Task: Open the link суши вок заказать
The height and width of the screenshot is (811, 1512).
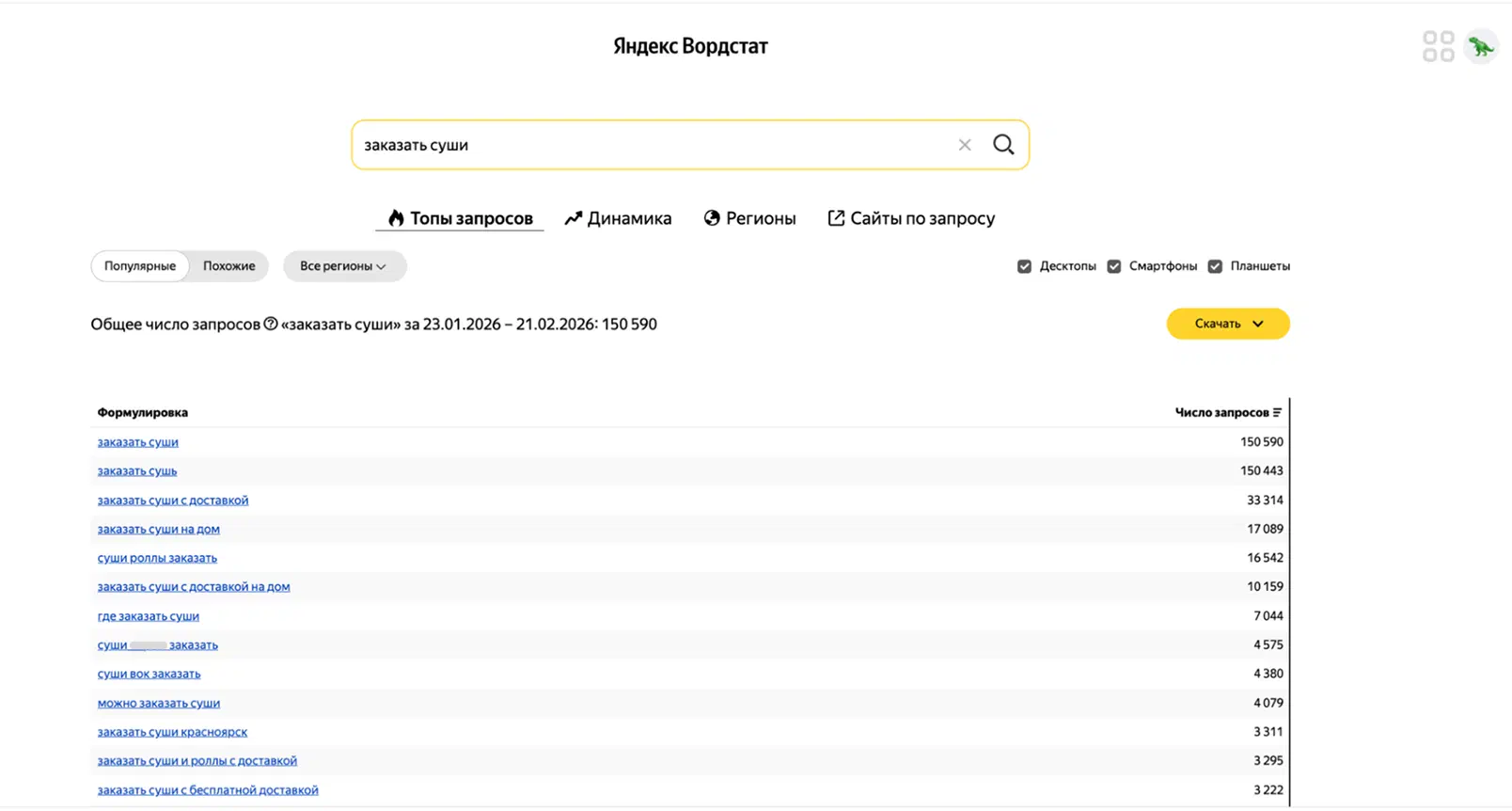Action: point(149,674)
